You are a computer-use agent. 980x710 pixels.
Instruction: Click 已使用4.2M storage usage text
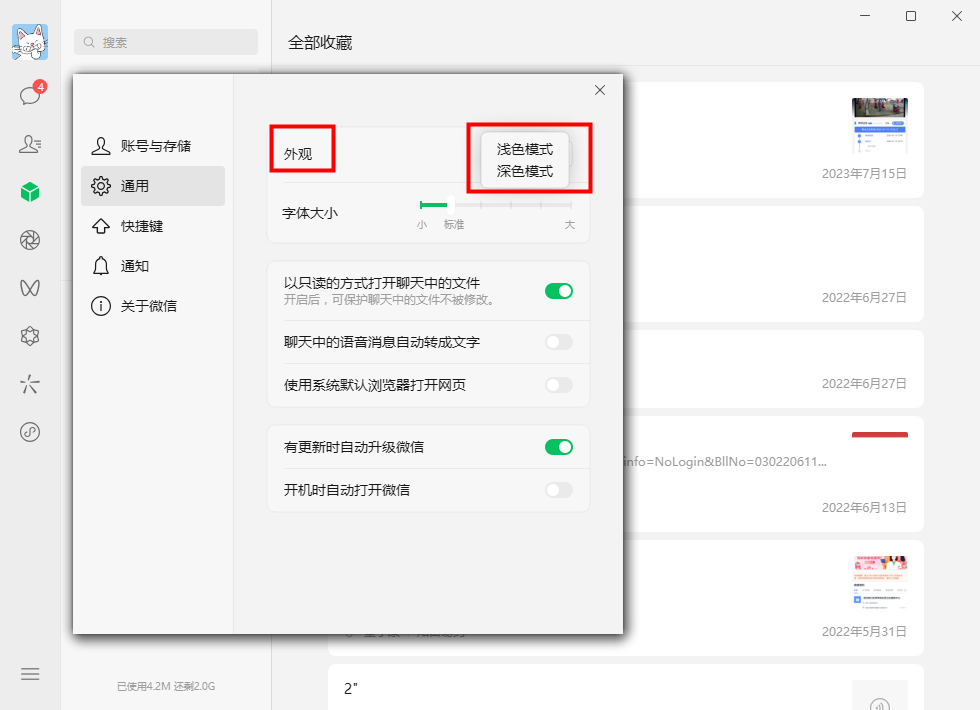[x=166, y=686]
